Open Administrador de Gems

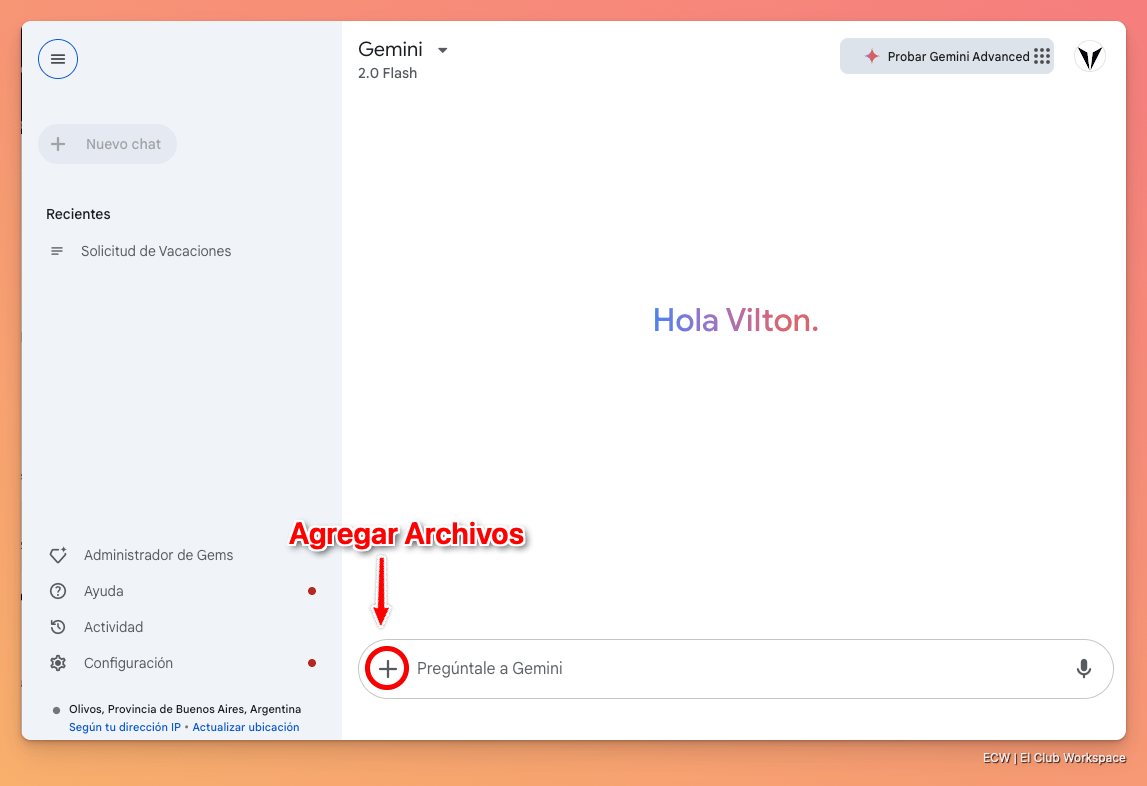tap(158, 555)
